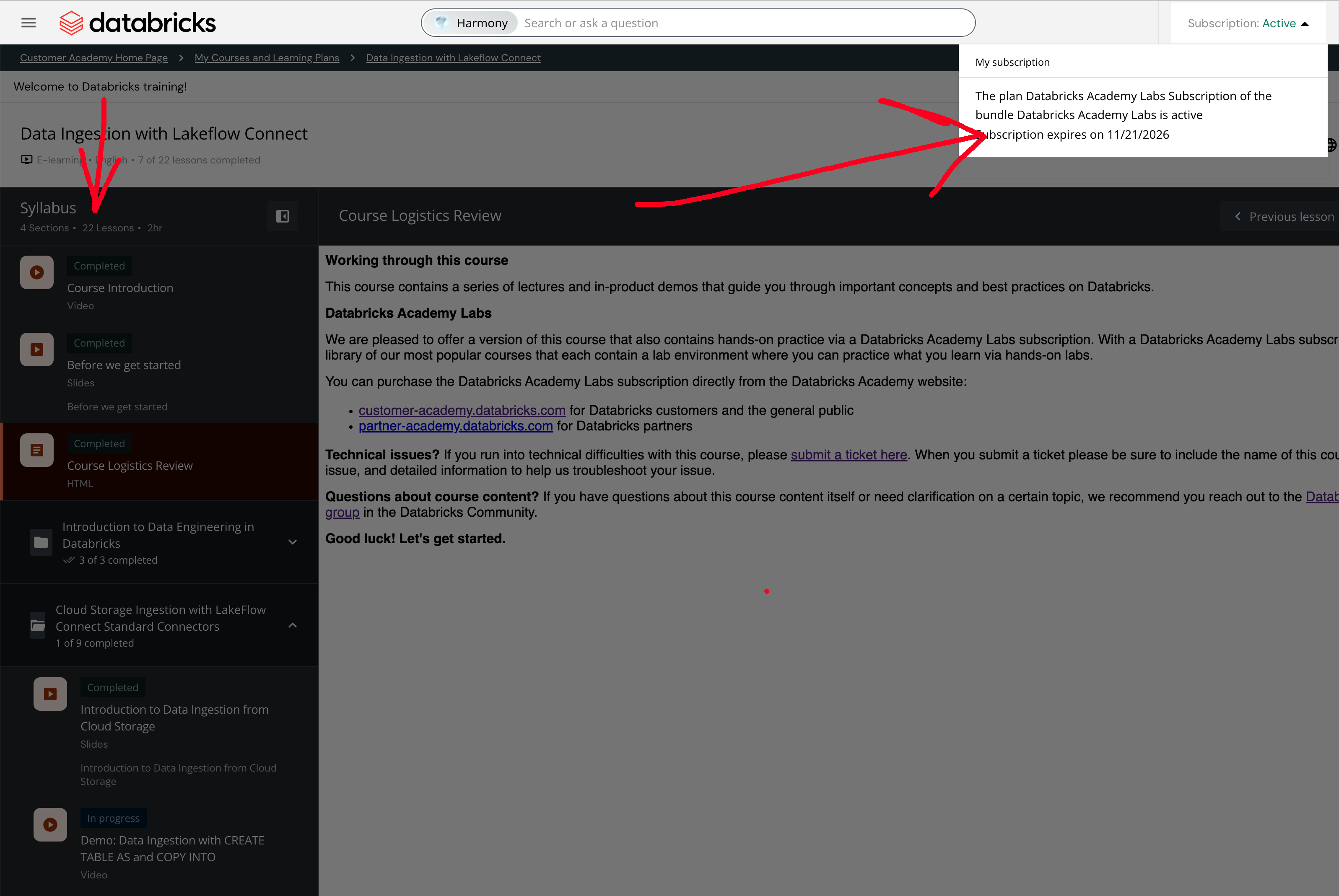
Task: Click the Introduction to Data Ingestion slides icon
Action: [50, 694]
